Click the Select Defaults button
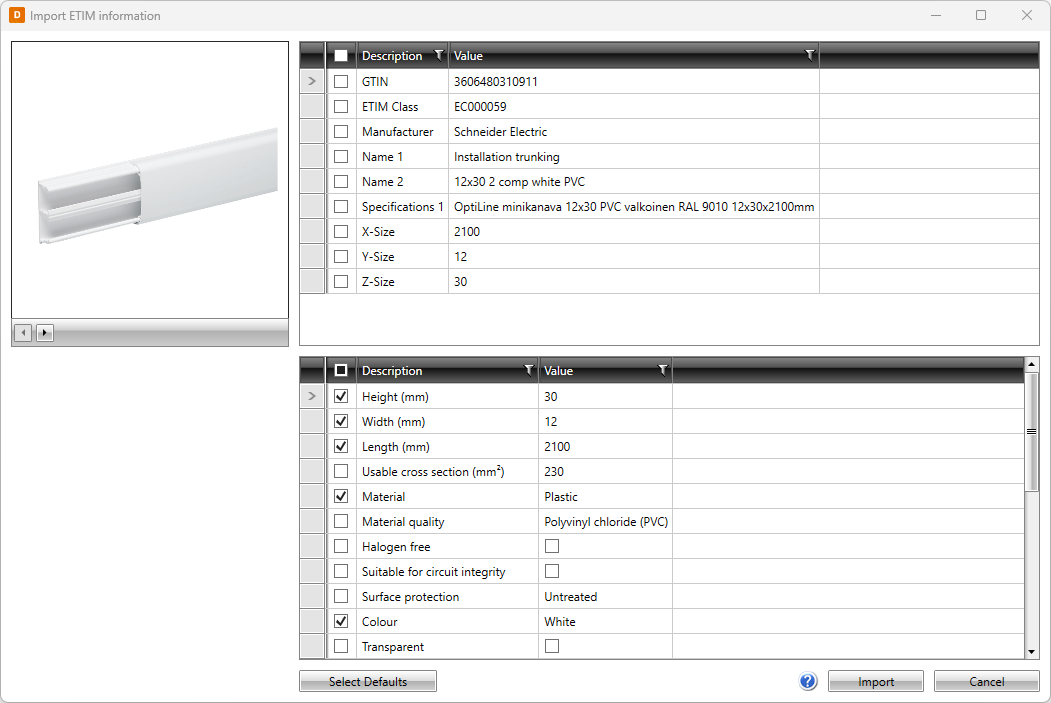 coord(368,681)
